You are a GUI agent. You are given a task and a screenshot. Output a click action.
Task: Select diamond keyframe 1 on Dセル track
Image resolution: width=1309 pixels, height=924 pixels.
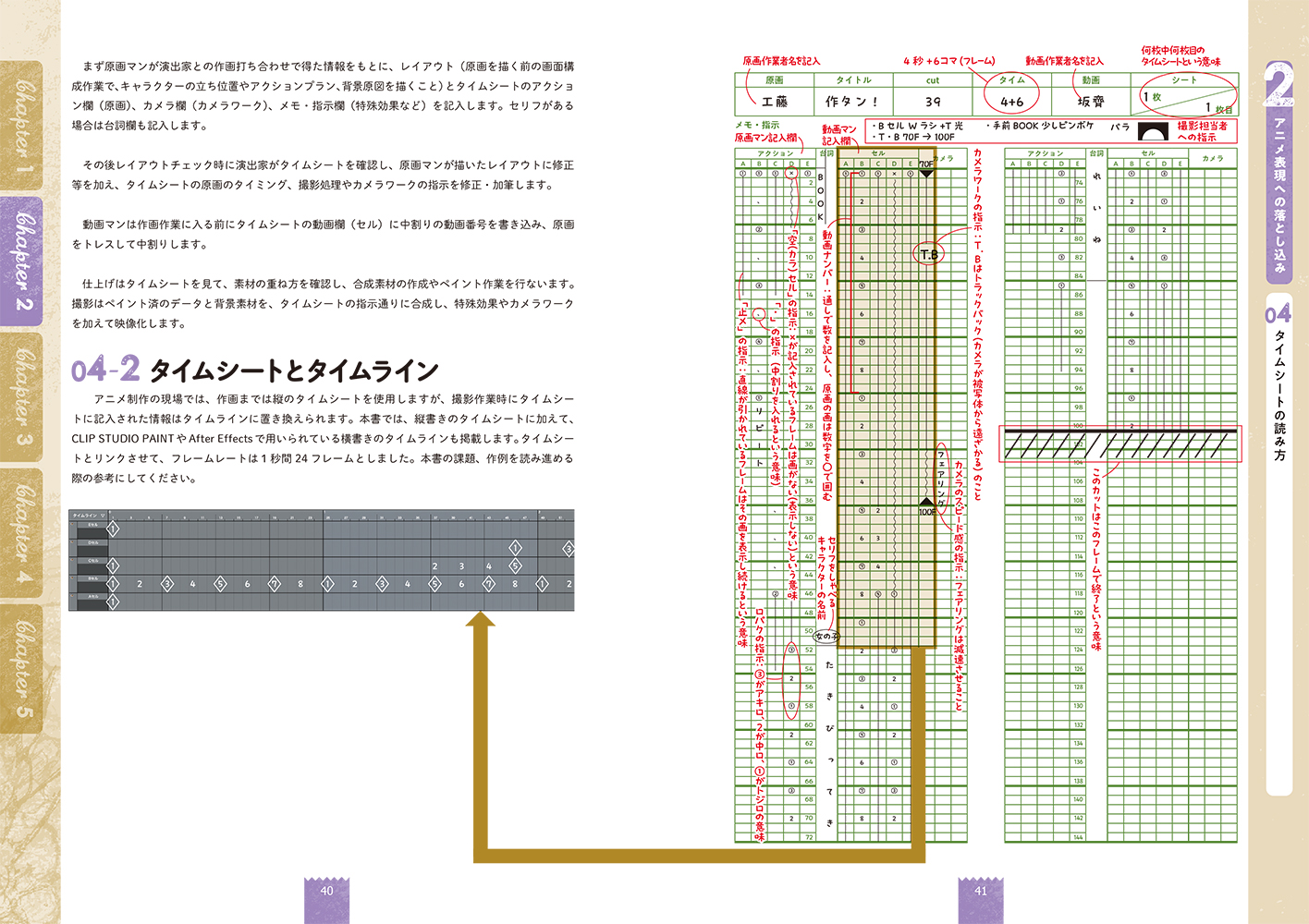pos(515,548)
